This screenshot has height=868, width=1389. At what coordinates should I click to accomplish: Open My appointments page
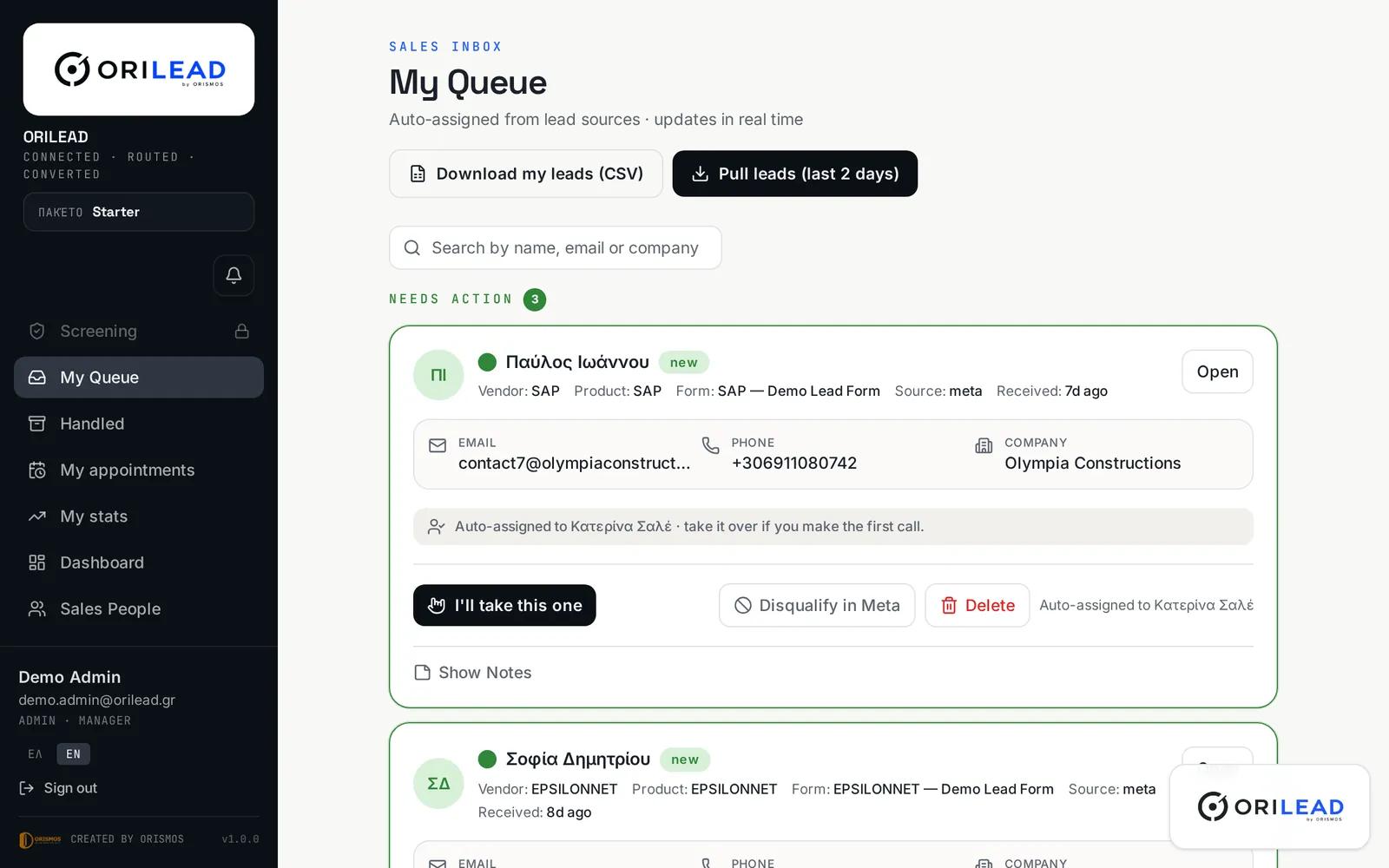(x=139, y=470)
